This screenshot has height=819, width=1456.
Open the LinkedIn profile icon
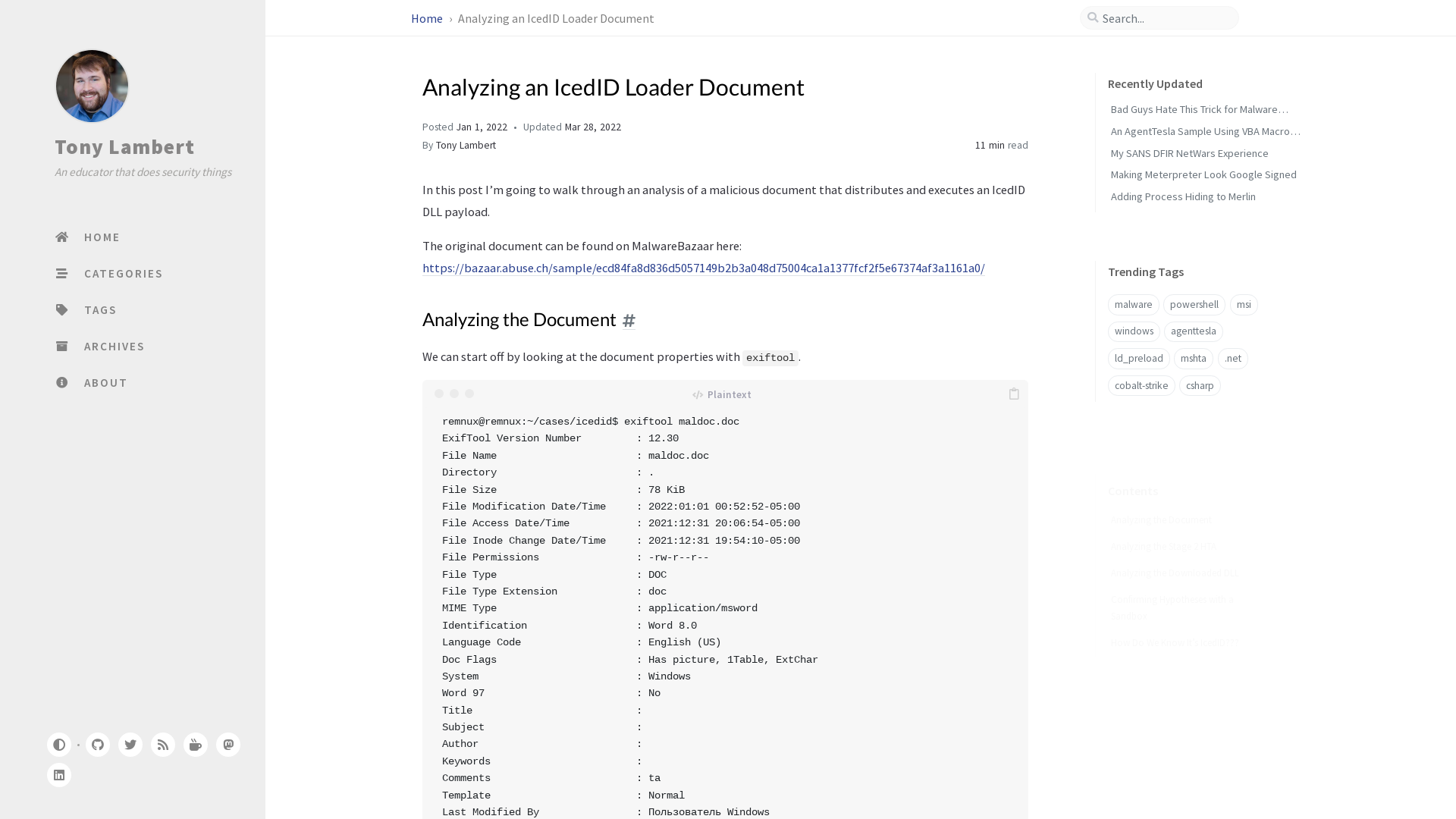pyautogui.click(x=59, y=775)
